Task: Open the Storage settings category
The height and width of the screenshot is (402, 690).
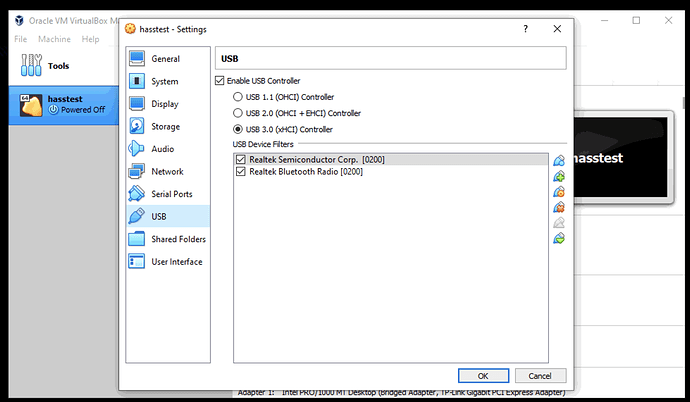Action: click(168, 126)
